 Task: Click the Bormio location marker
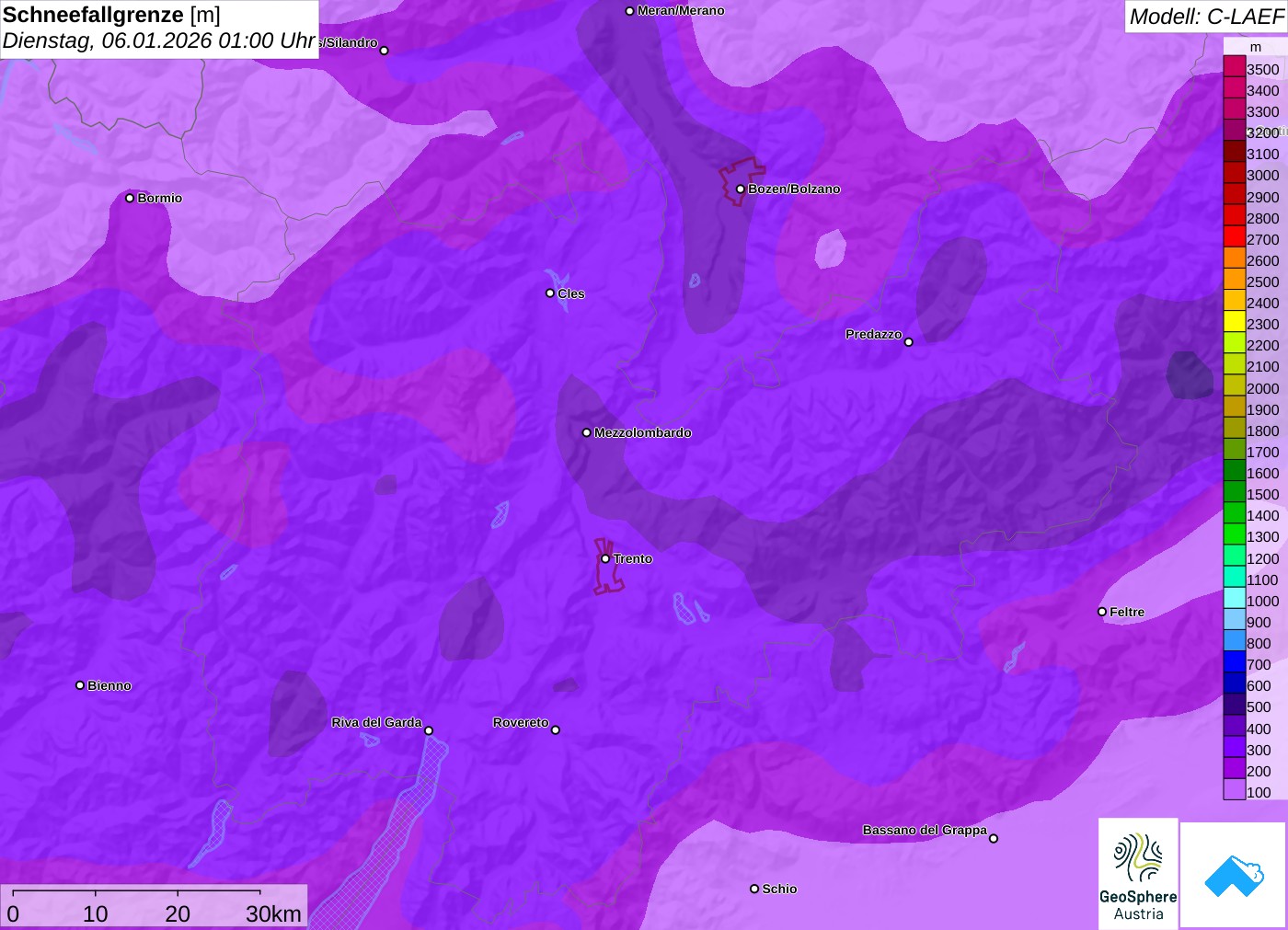pyautogui.click(x=130, y=198)
